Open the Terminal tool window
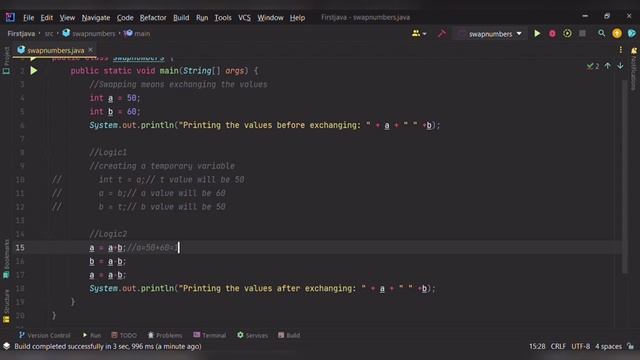640x360 pixels. tap(210, 335)
